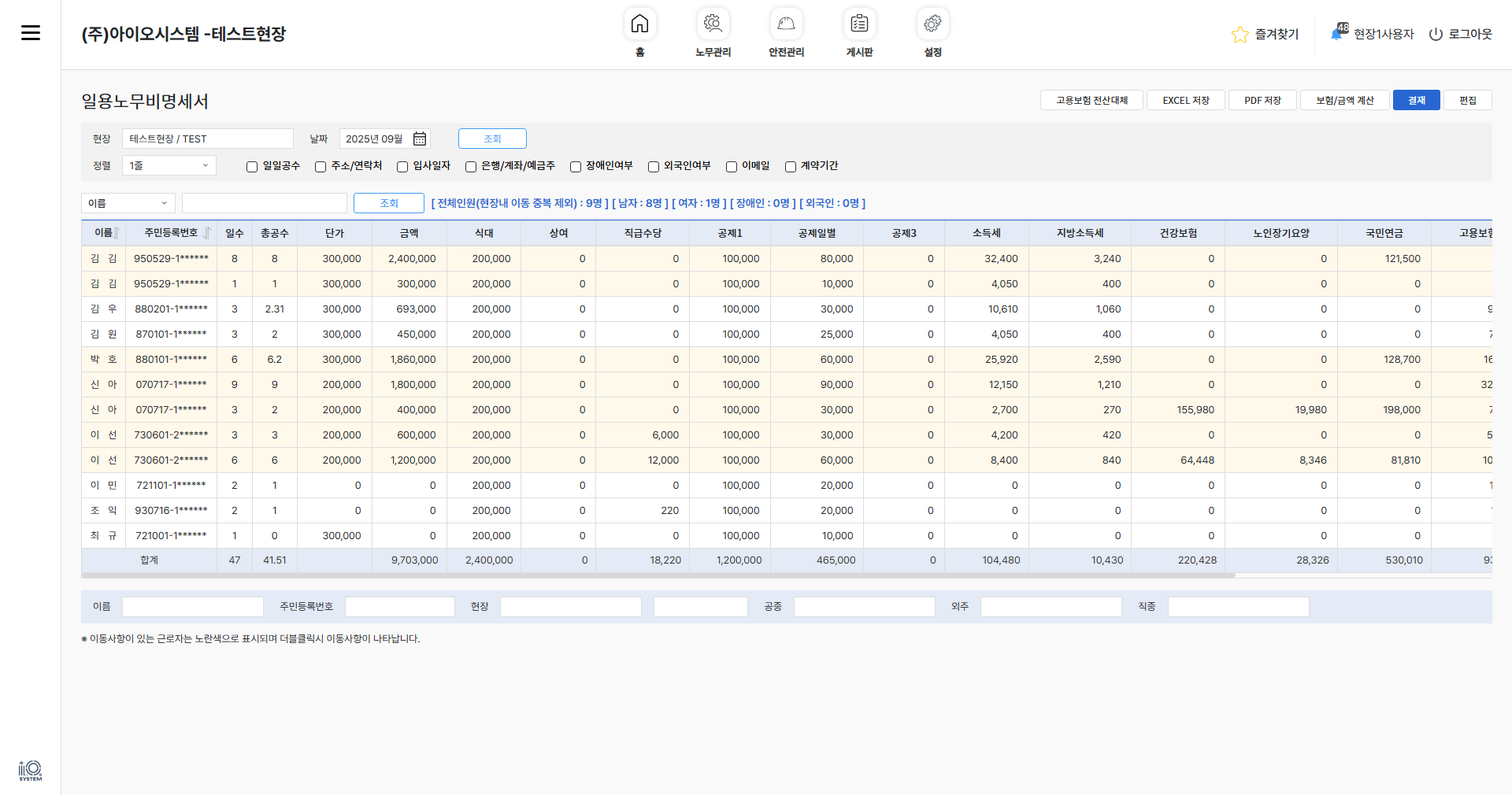Open the hamburger menu
The image size is (1512, 795).
[31, 32]
